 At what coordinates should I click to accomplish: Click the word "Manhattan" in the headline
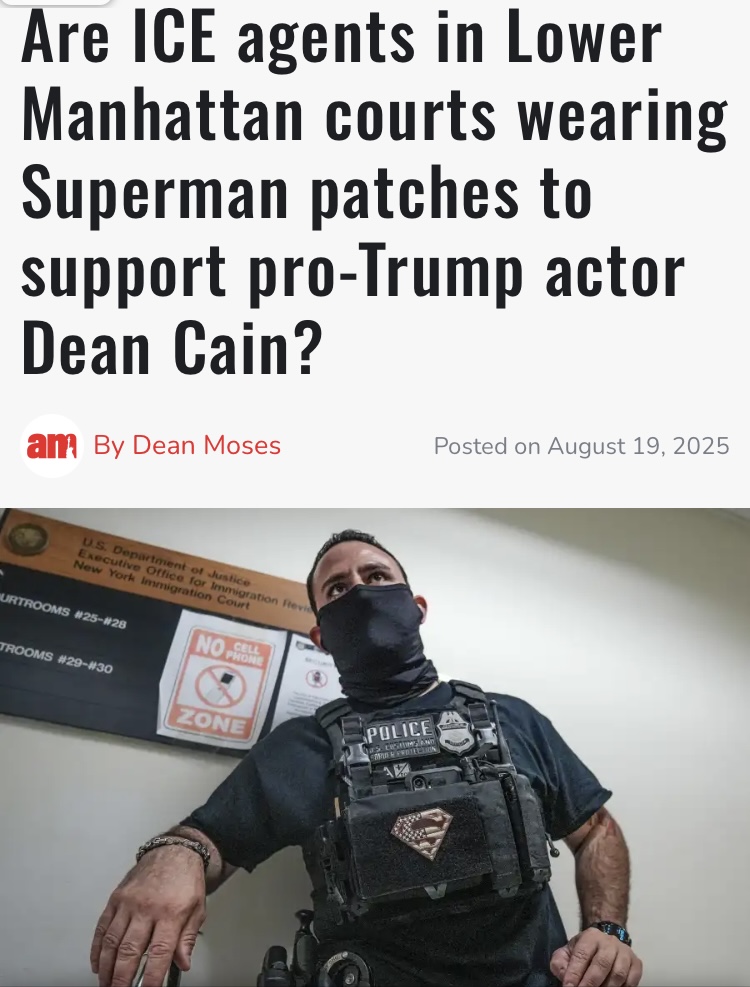(162, 115)
